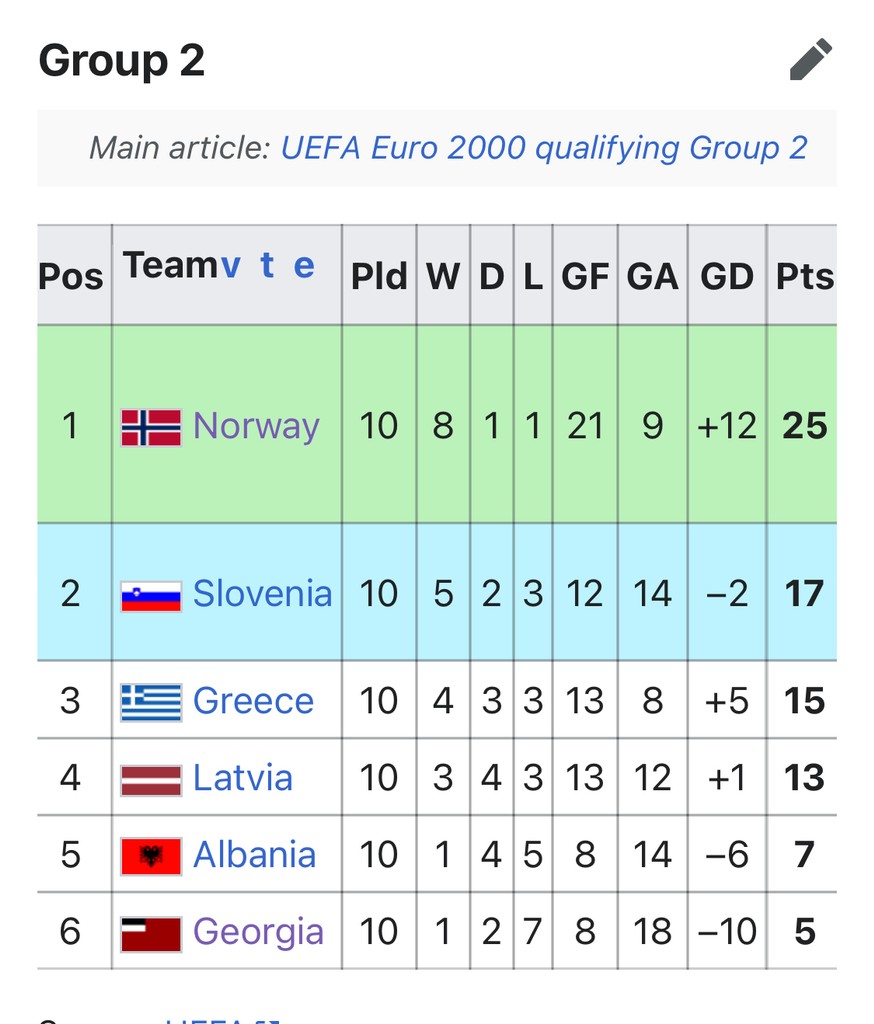Click the 't' talk template link
The image size is (874, 1024).
point(267,266)
